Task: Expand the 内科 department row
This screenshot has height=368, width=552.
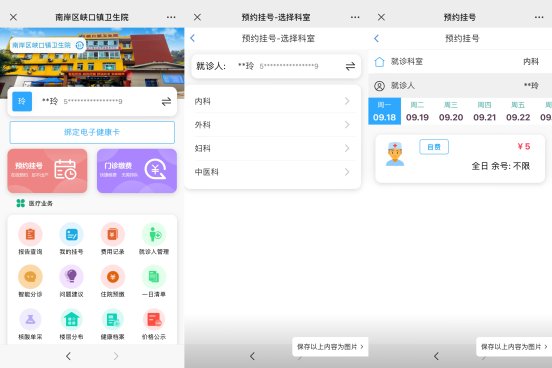Action: (273, 101)
